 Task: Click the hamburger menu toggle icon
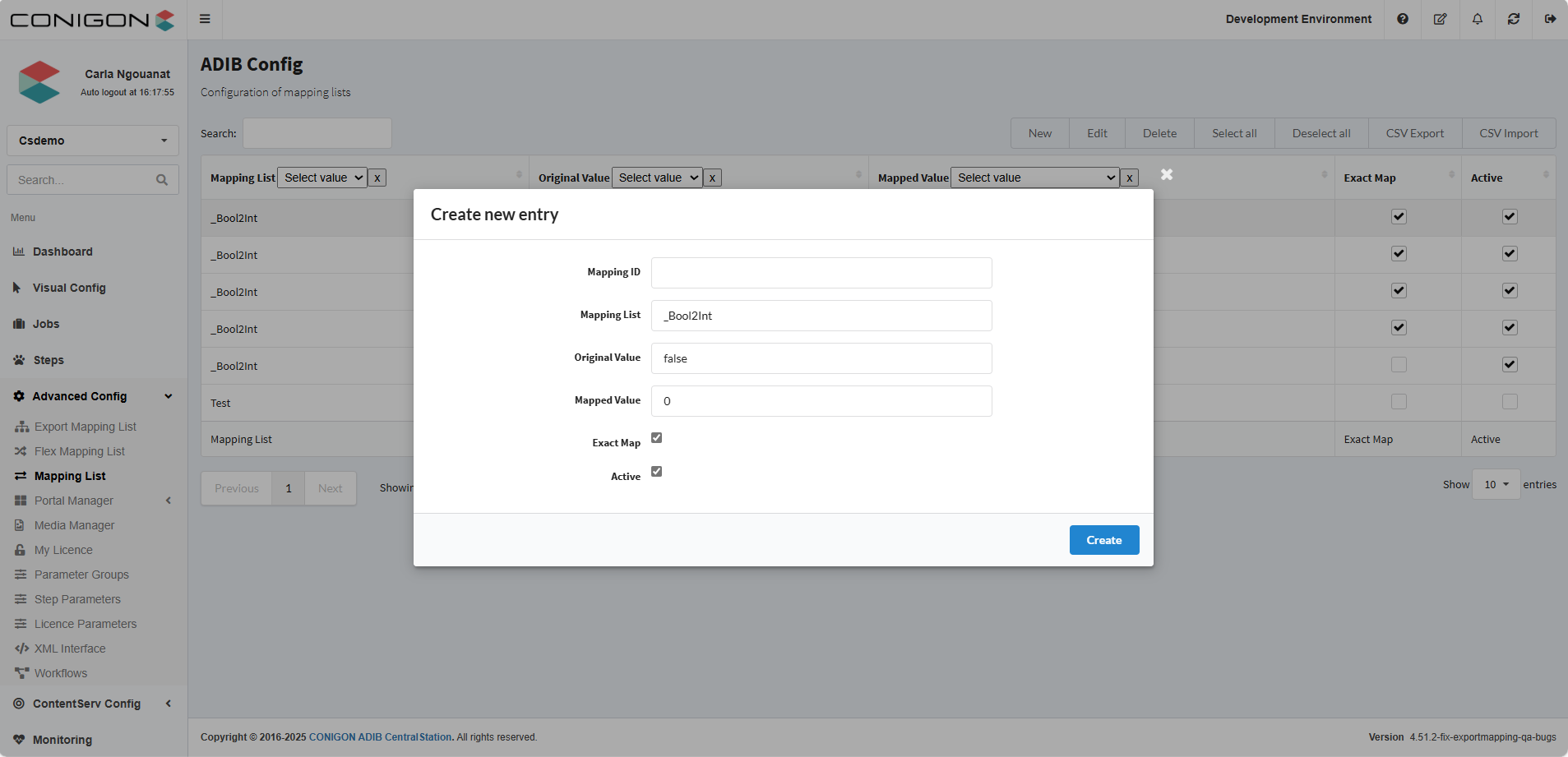pos(205,19)
